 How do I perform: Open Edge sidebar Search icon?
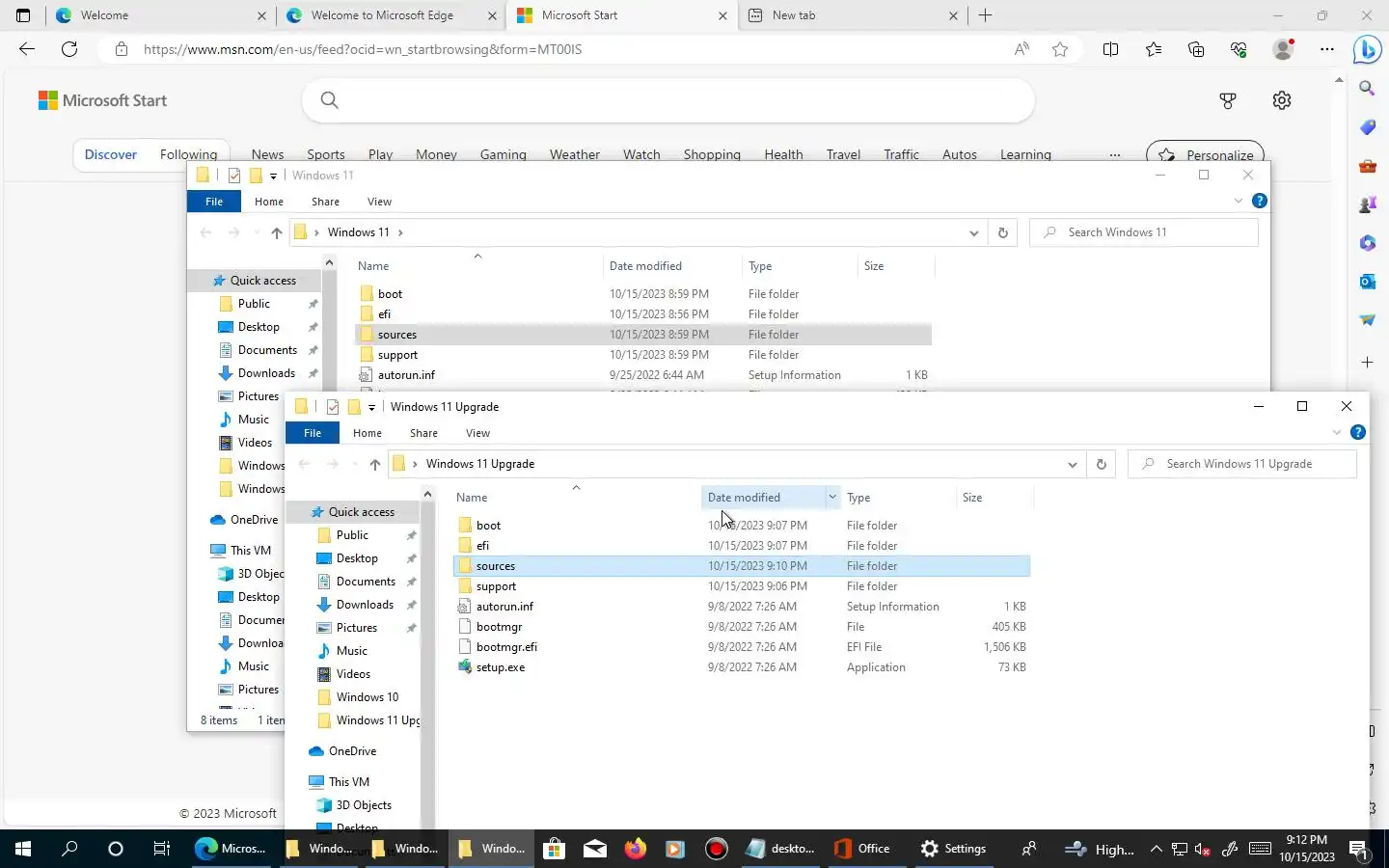click(1367, 89)
